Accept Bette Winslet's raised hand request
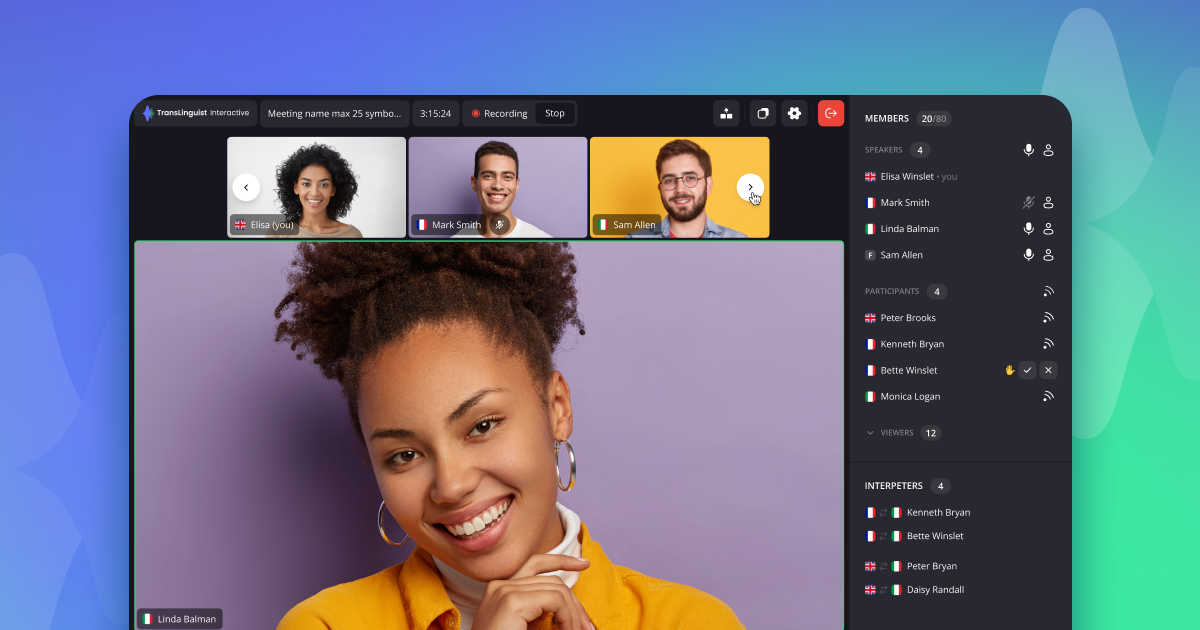 coord(1028,370)
